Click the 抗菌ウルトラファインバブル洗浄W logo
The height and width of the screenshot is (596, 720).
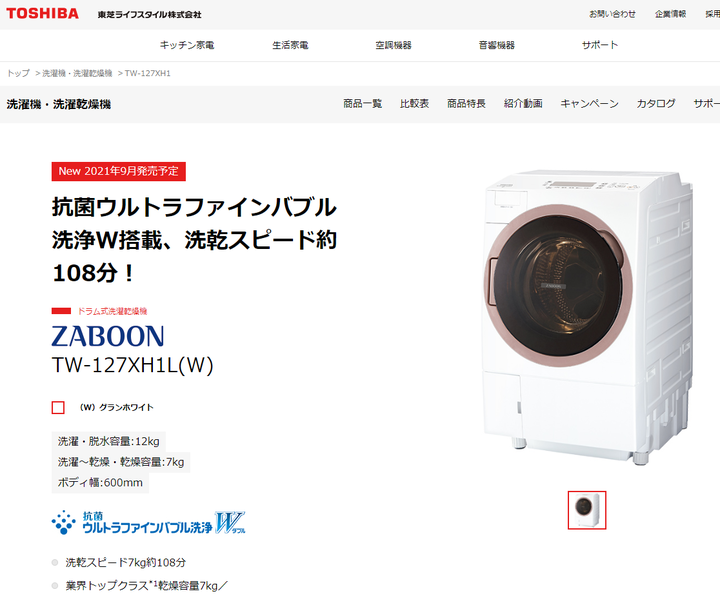click(148, 523)
